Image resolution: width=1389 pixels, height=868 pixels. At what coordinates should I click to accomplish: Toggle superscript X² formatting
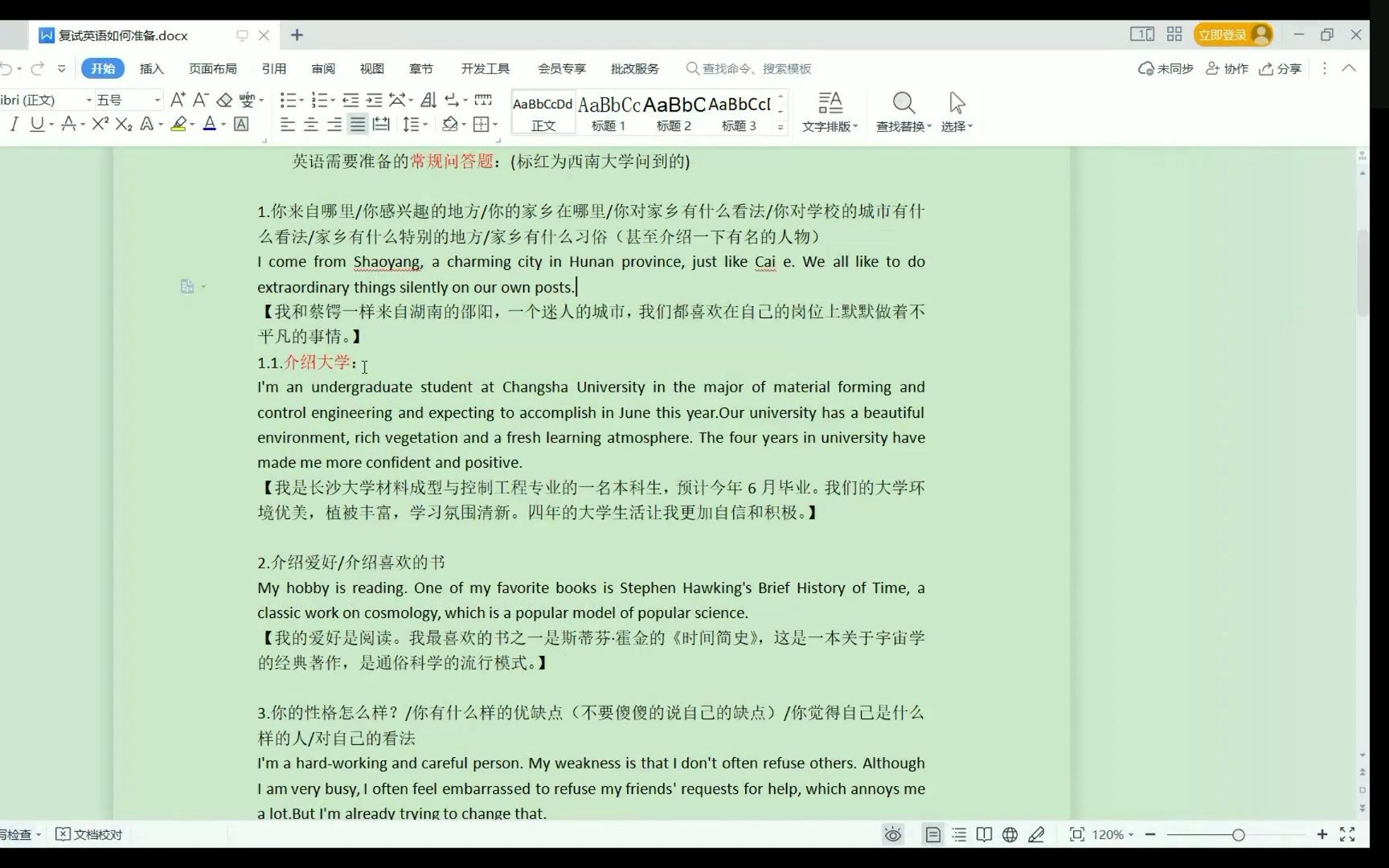click(x=100, y=124)
